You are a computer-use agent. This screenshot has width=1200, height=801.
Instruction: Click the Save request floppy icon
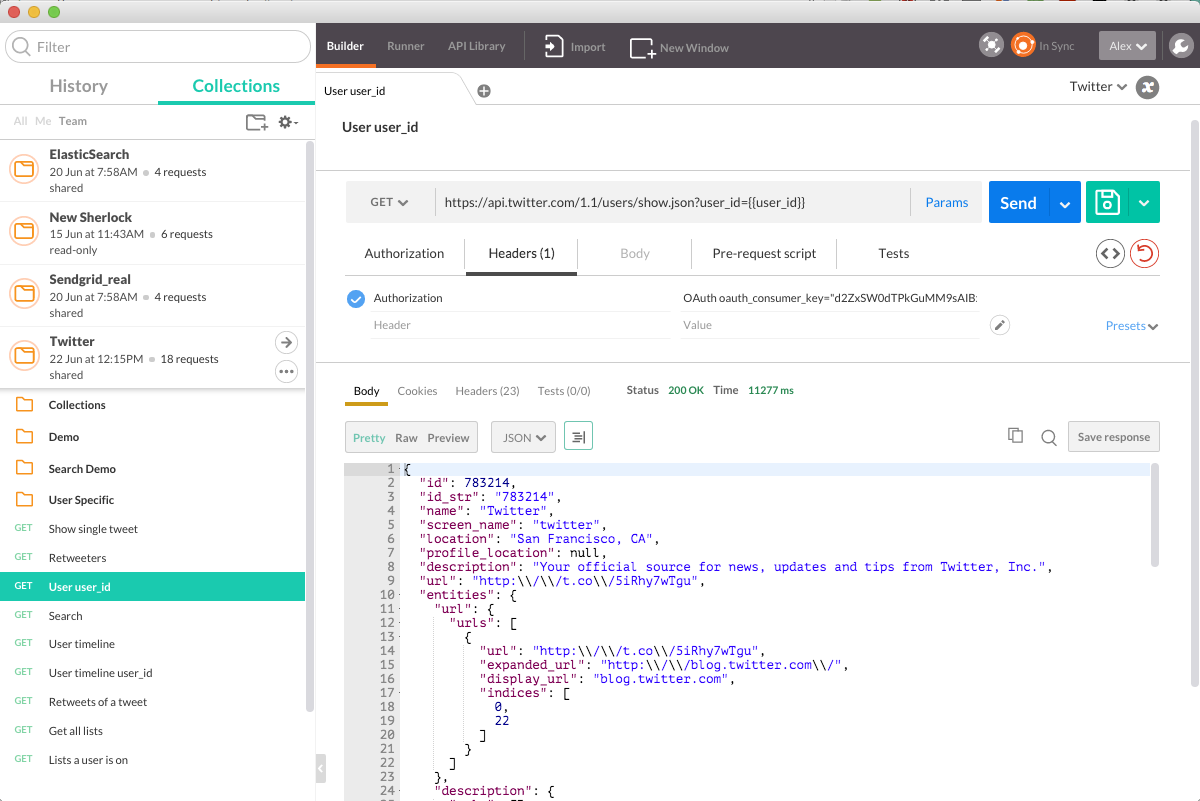coord(1107,202)
